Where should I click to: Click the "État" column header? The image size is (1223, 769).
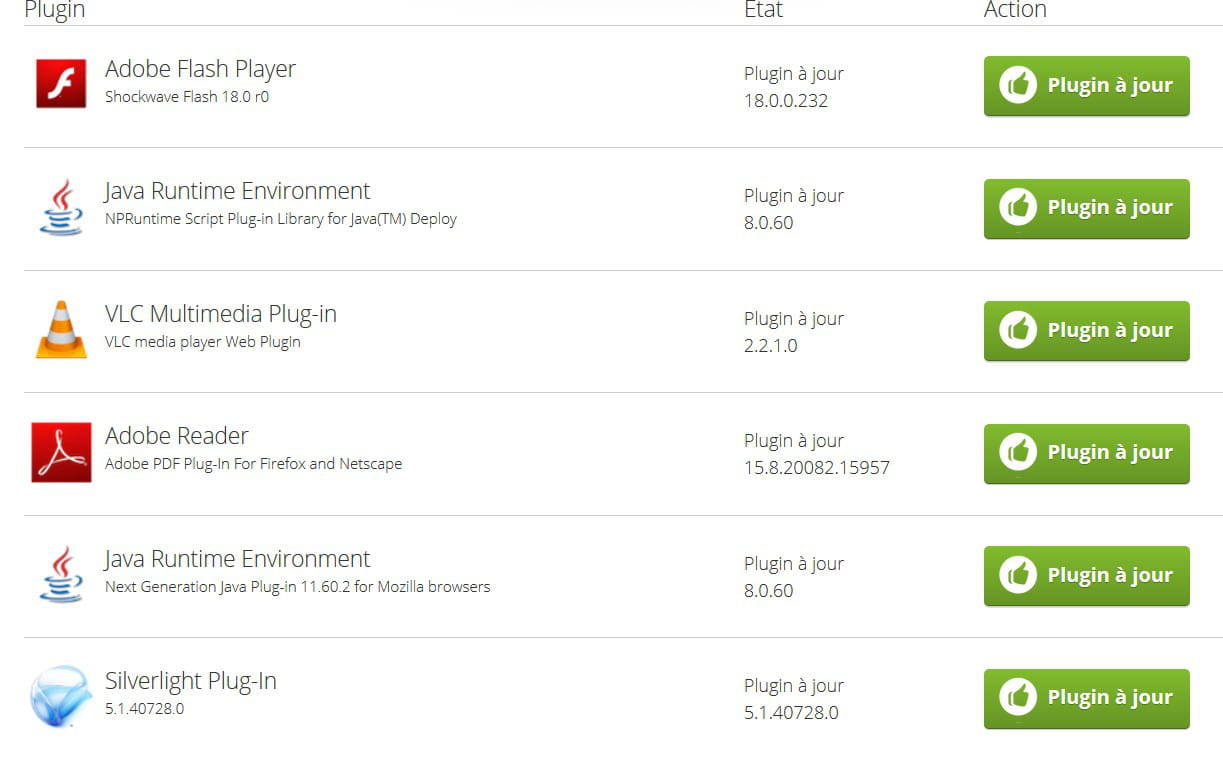point(764,9)
